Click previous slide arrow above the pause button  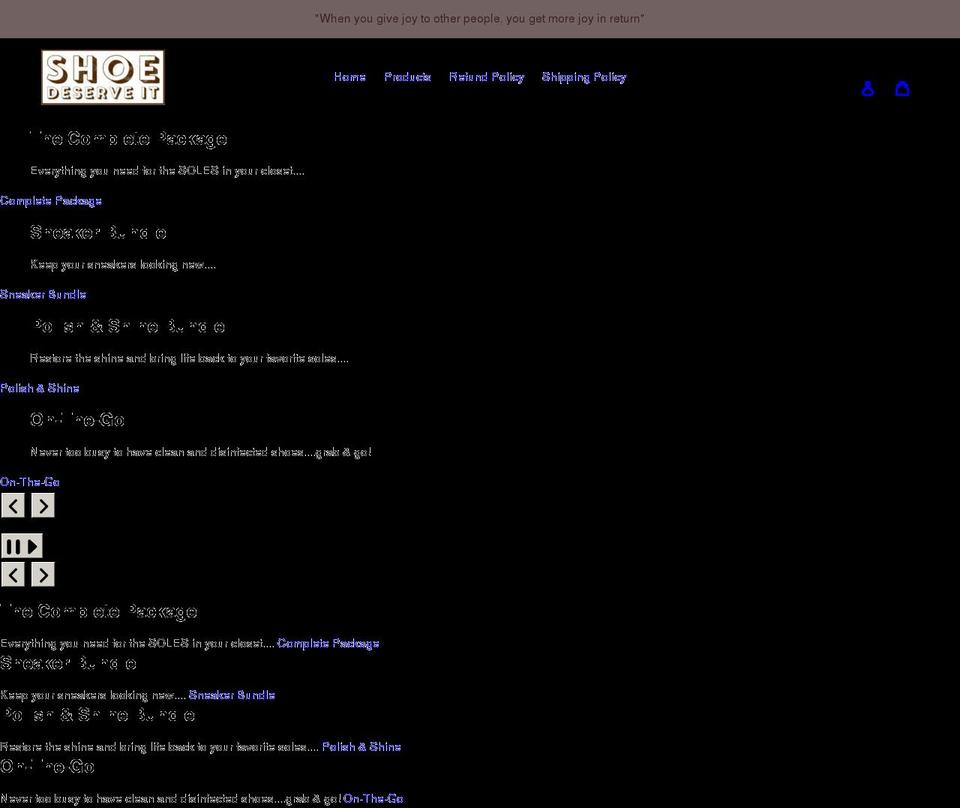(13, 506)
